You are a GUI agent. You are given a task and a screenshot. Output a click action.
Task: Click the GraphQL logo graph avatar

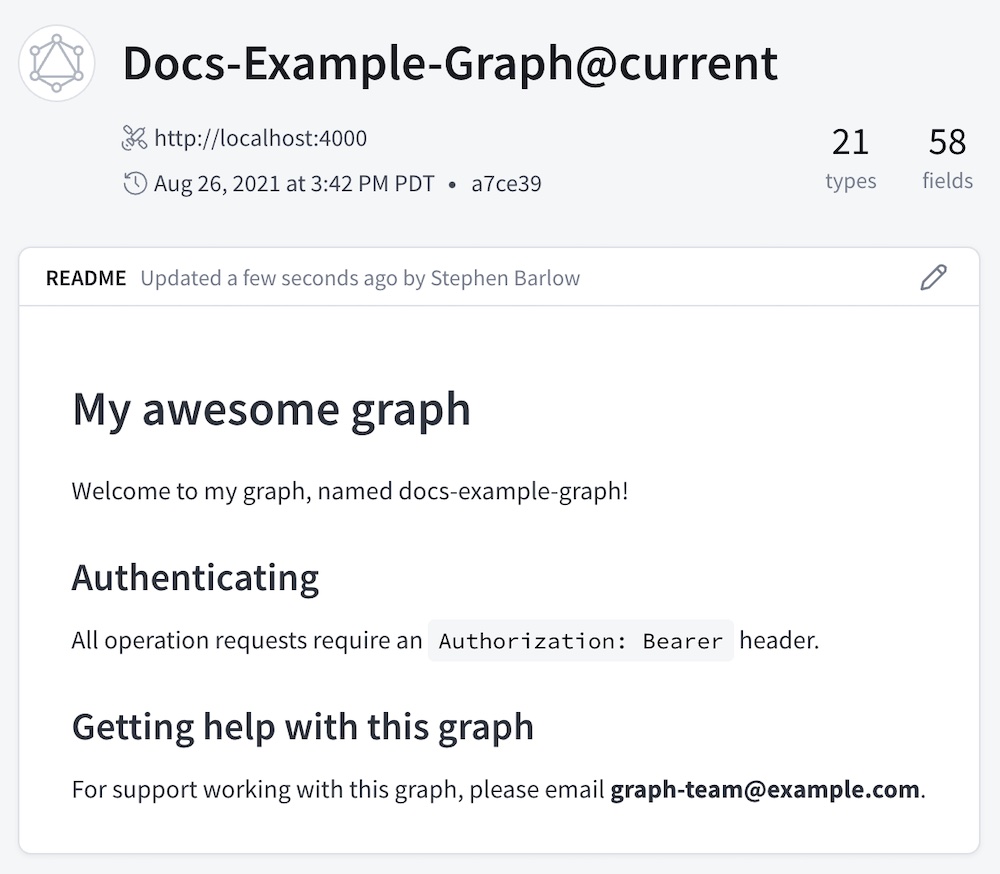point(56,62)
